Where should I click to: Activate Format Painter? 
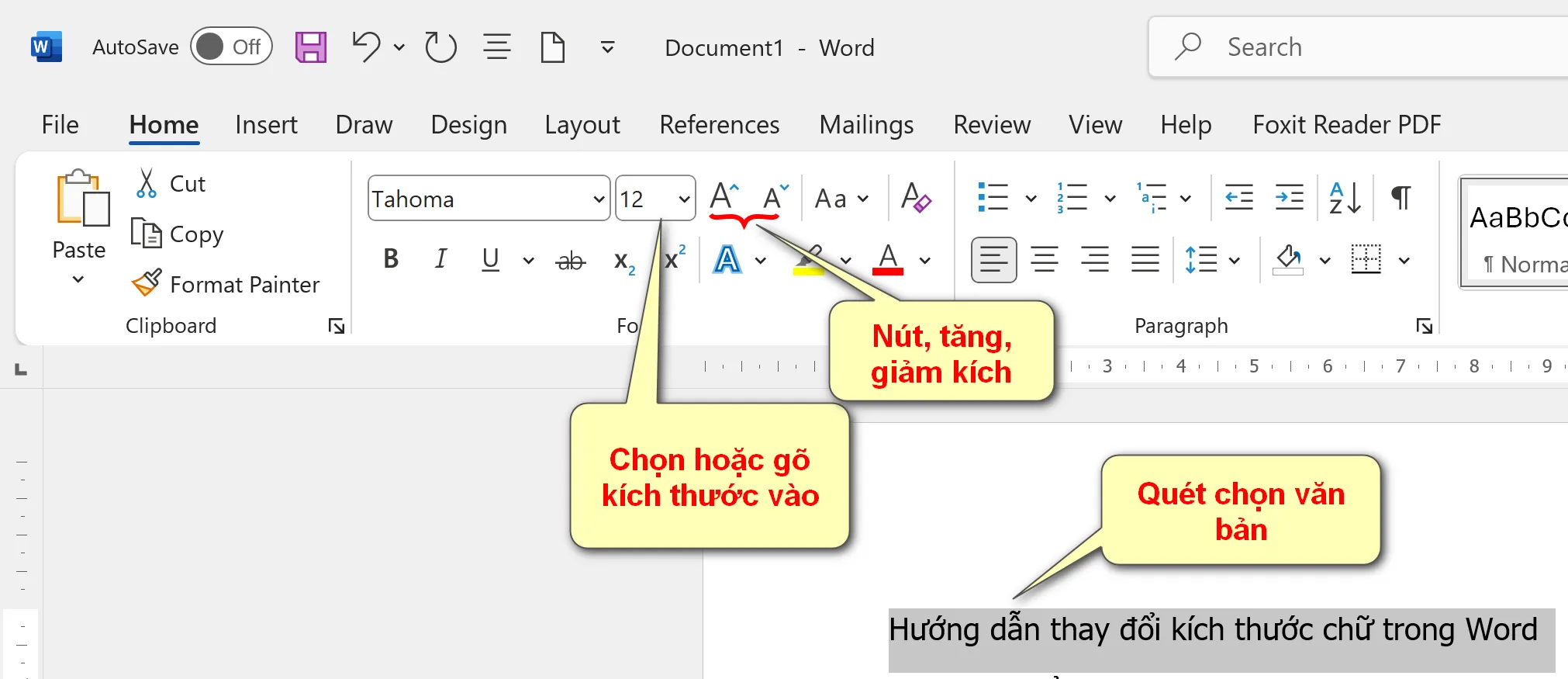coord(226,284)
